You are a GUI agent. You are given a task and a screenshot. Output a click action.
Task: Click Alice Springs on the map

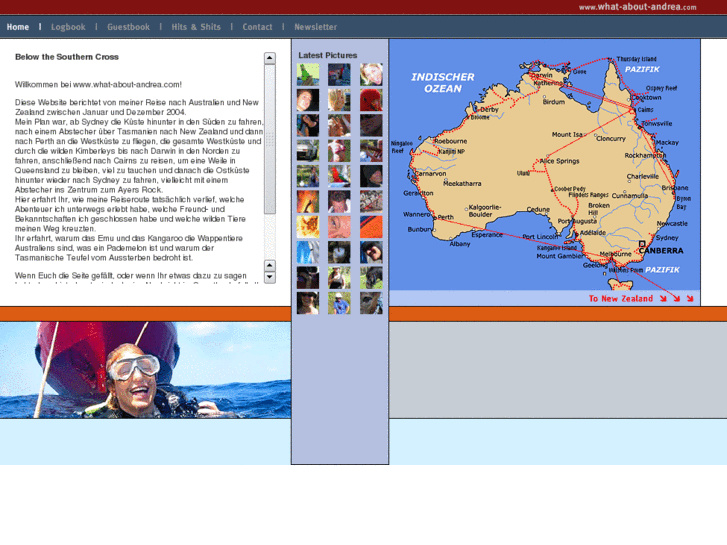pos(560,161)
